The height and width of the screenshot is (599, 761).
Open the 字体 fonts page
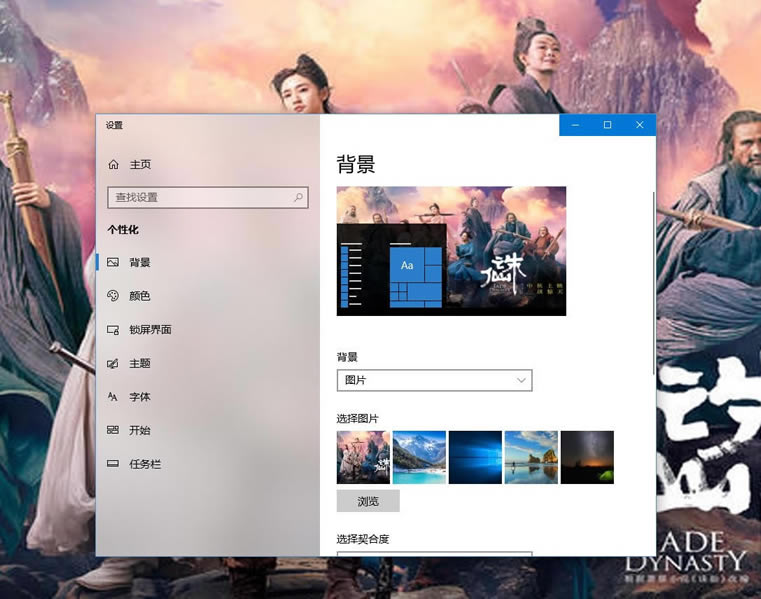click(140, 397)
